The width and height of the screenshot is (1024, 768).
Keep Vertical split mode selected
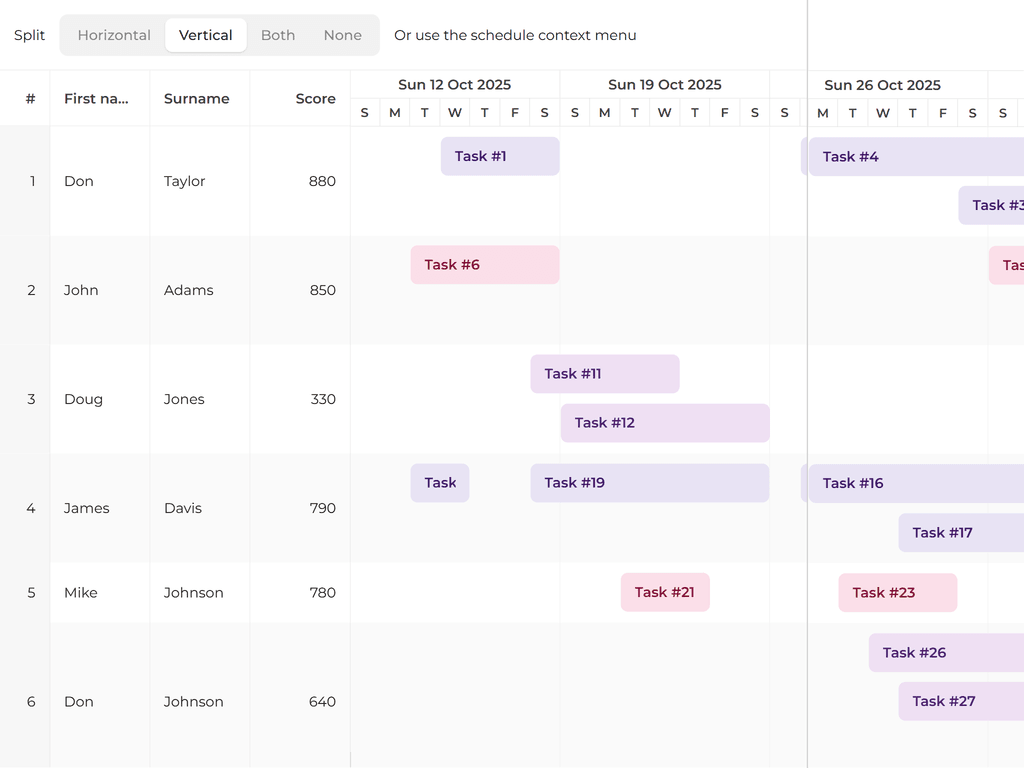point(206,34)
